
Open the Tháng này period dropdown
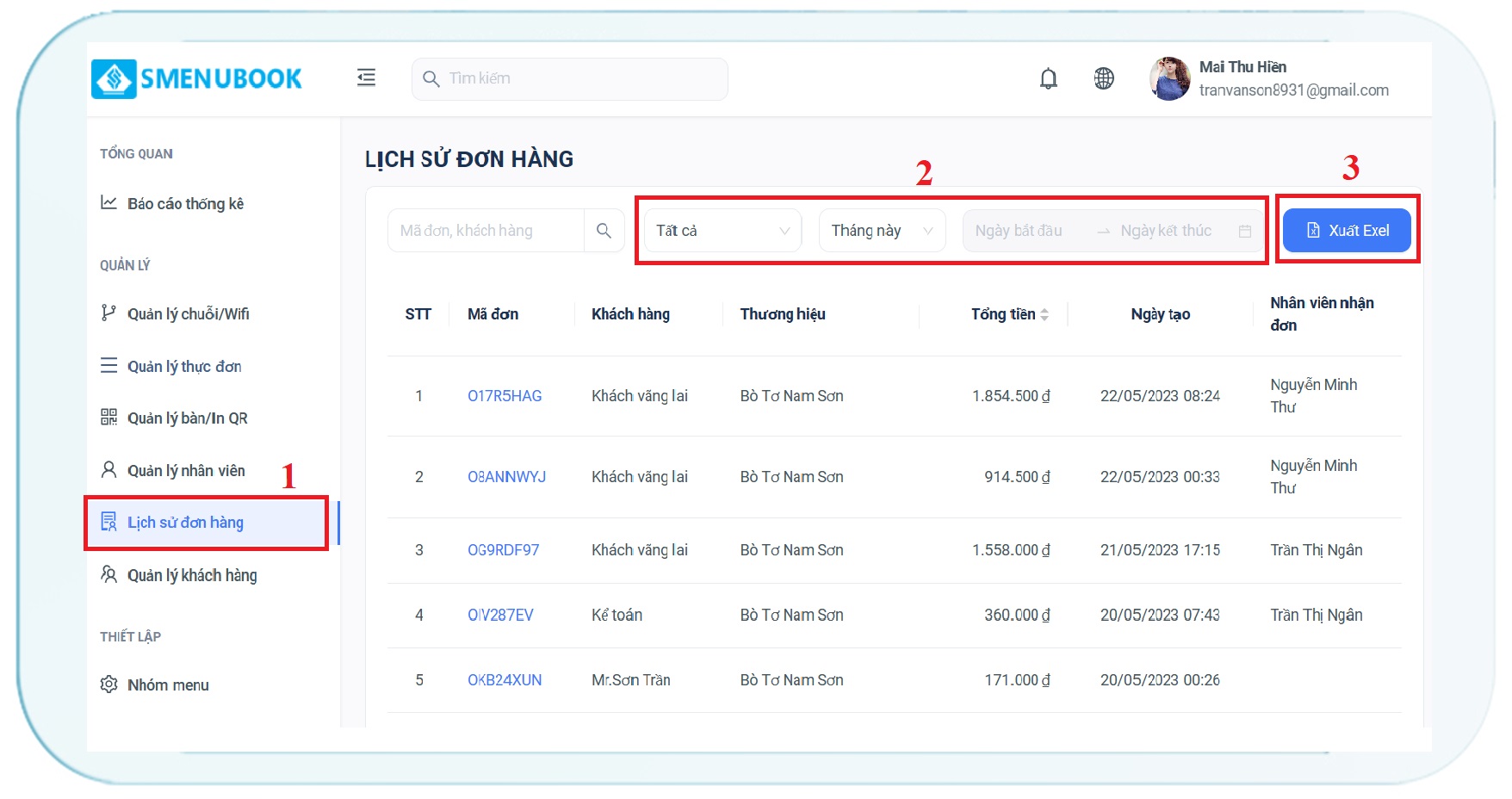coord(882,231)
